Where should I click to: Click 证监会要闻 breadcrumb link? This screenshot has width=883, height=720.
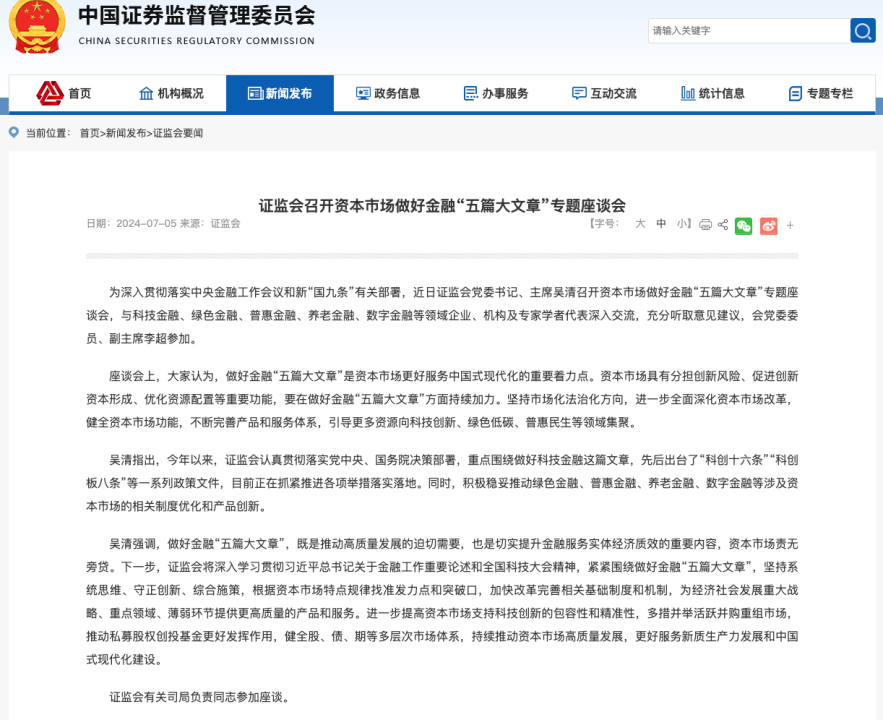tap(177, 133)
